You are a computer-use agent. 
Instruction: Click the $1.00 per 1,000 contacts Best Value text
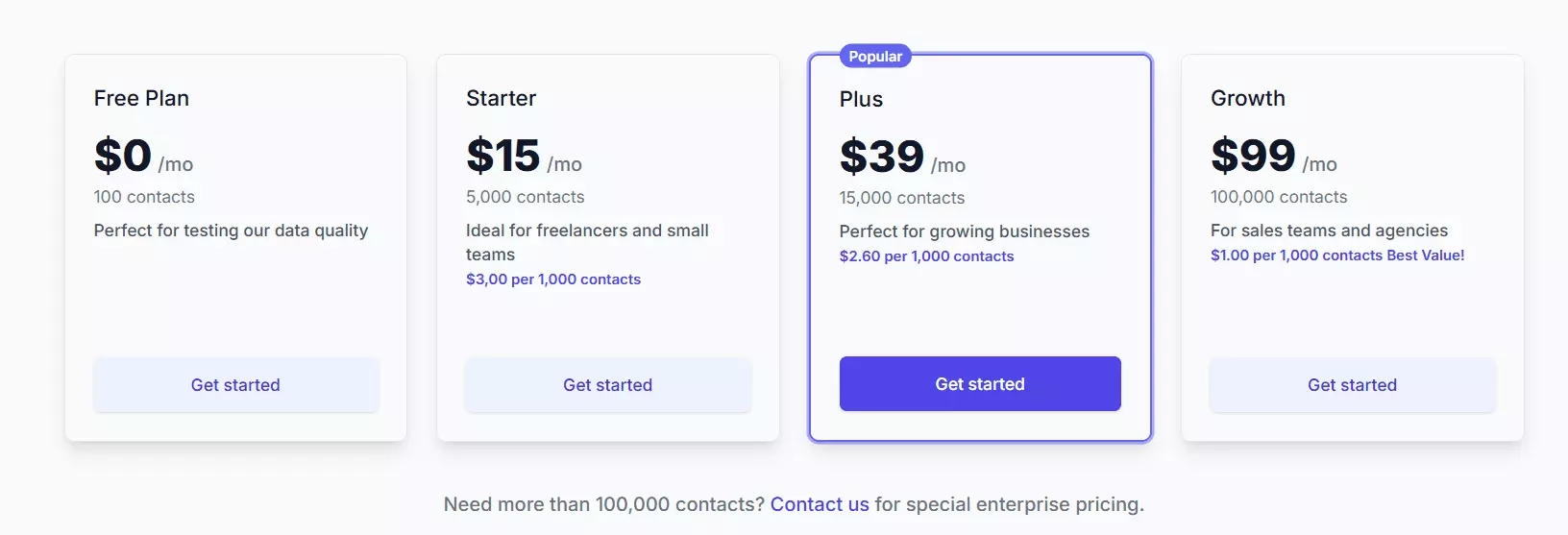pyautogui.click(x=1337, y=255)
